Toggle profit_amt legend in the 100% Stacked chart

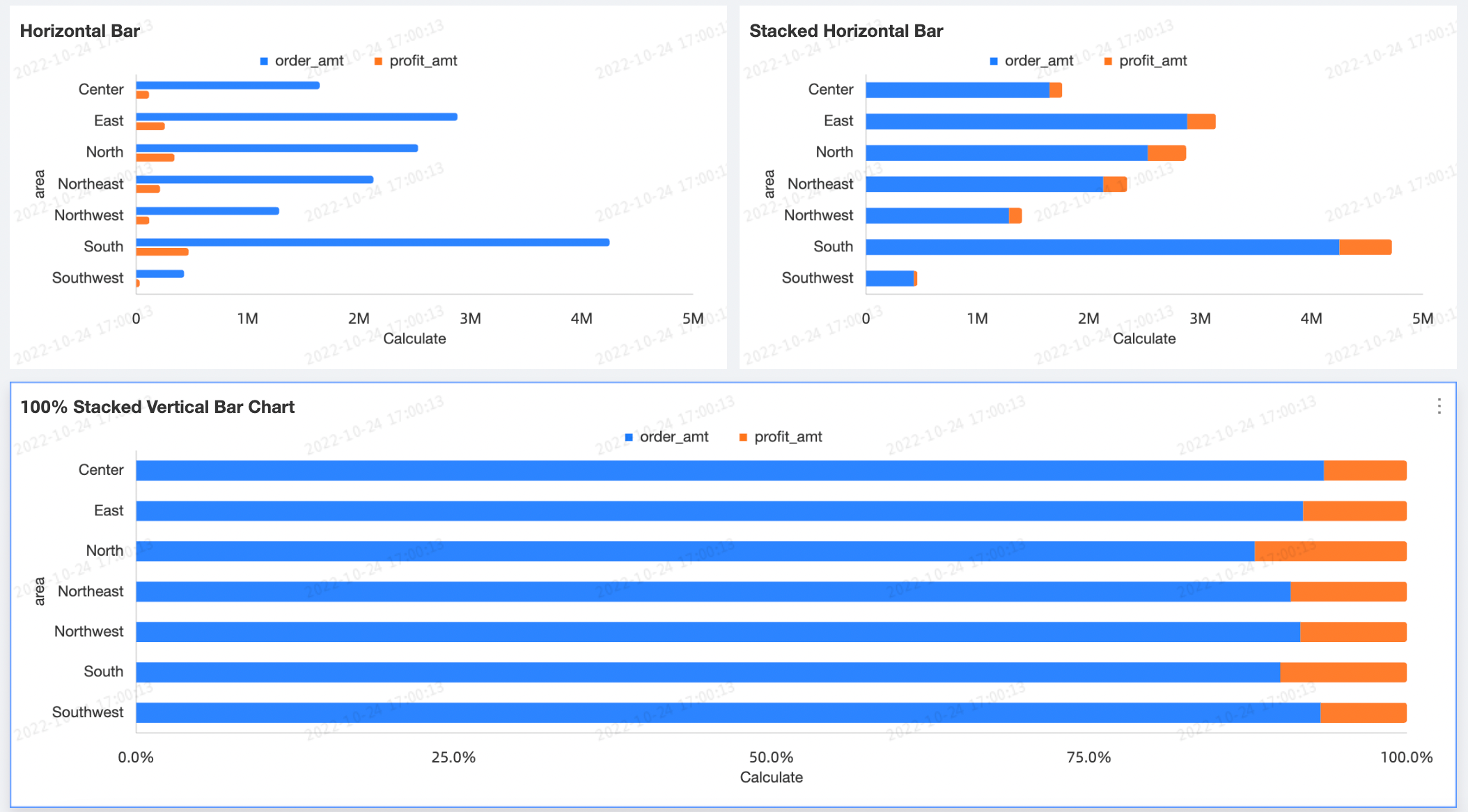coord(781,437)
